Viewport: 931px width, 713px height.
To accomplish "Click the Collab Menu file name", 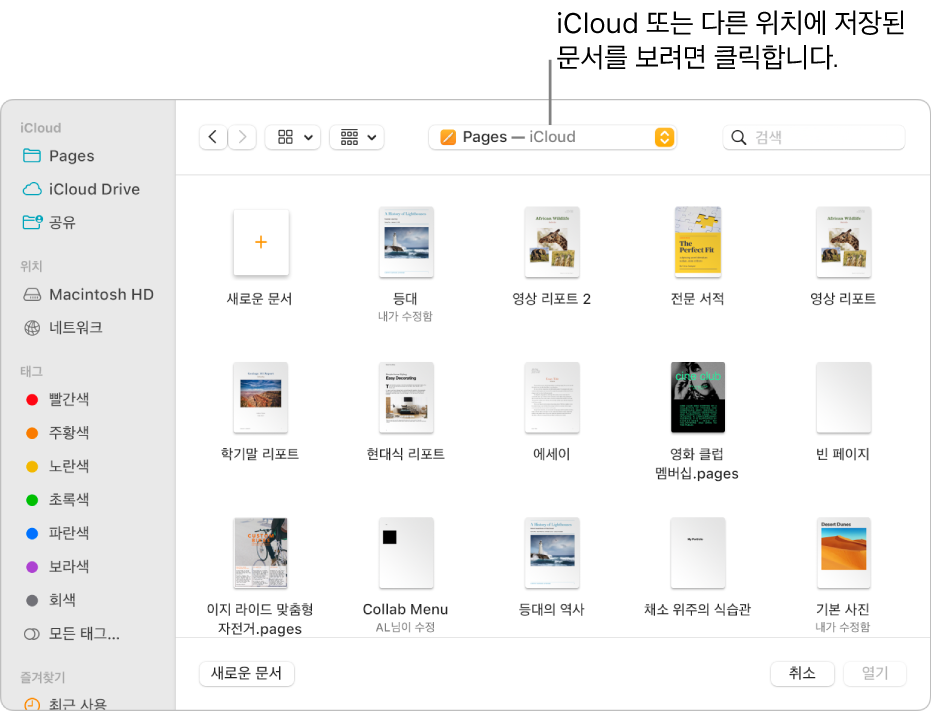I will click(406, 609).
